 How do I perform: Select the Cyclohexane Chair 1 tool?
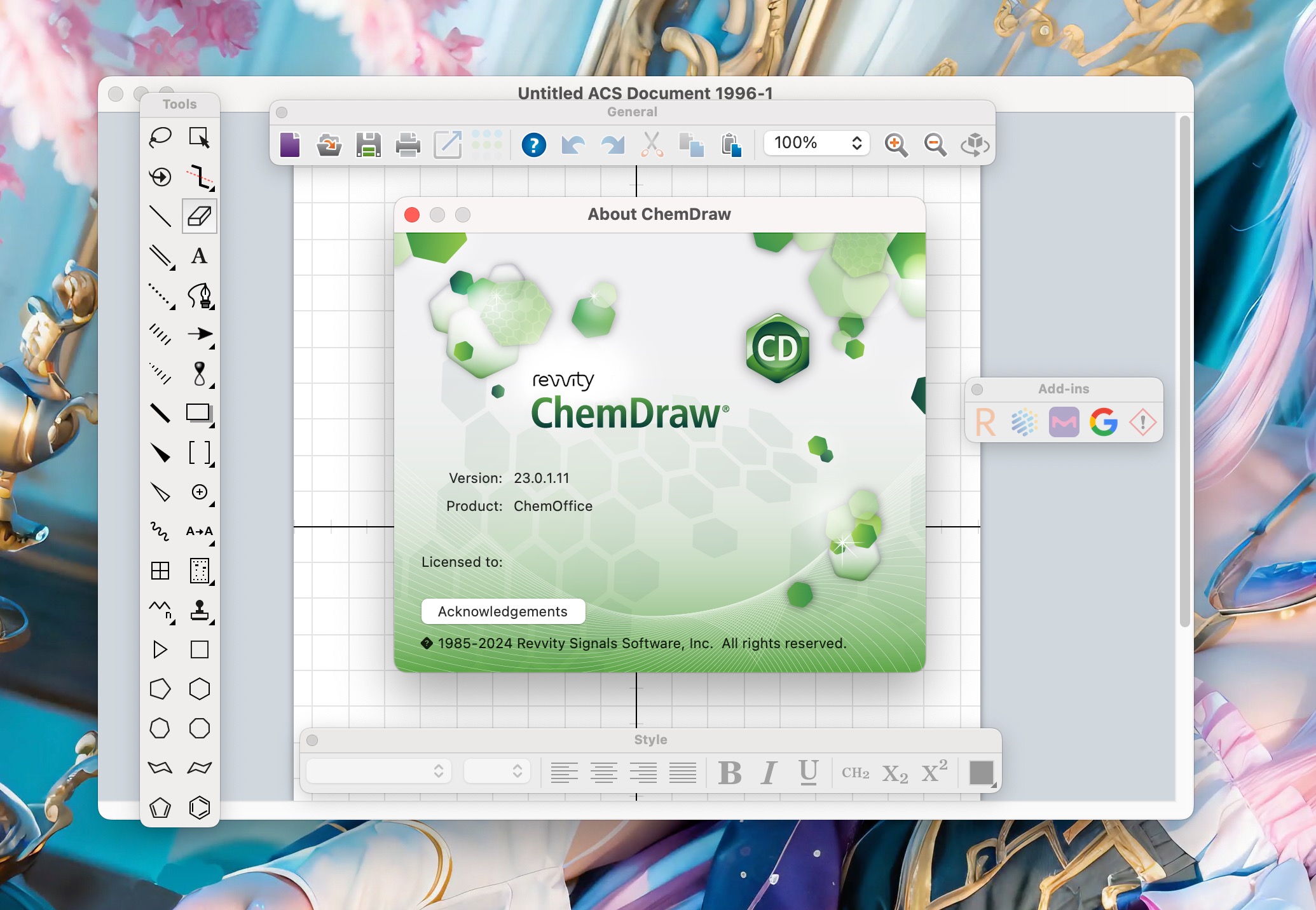tap(160, 768)
